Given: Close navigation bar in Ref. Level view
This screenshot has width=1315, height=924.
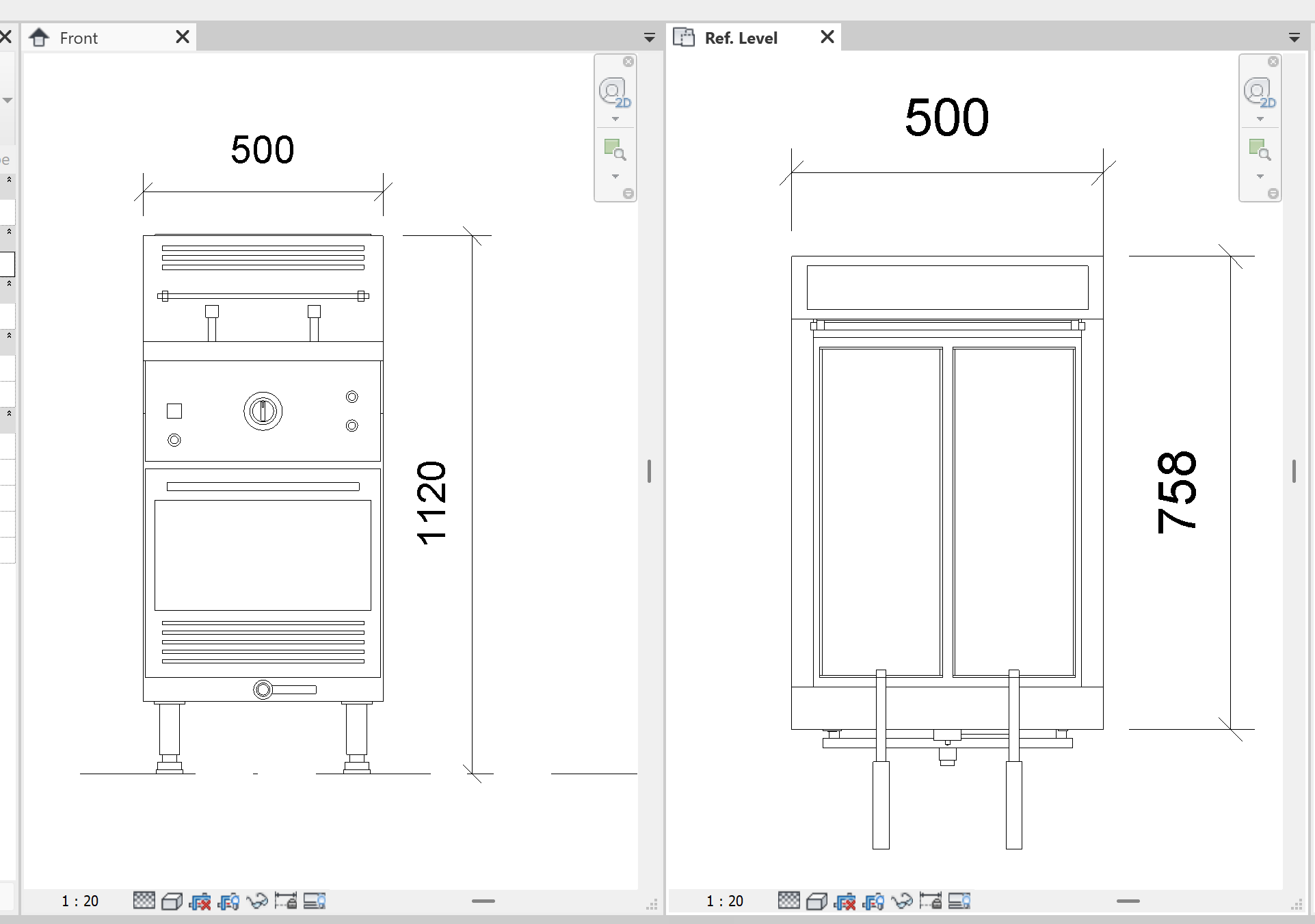Looking at the screenshot, I should click(1273, 62).
